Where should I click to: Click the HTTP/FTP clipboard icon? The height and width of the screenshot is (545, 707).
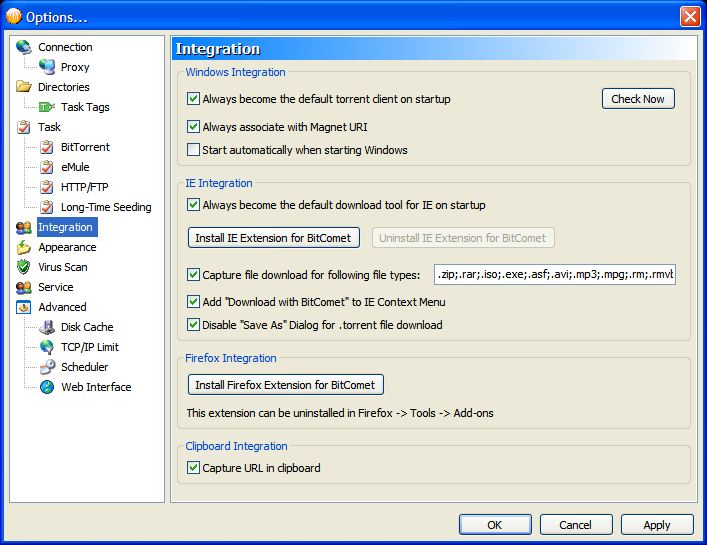[46, 187]
